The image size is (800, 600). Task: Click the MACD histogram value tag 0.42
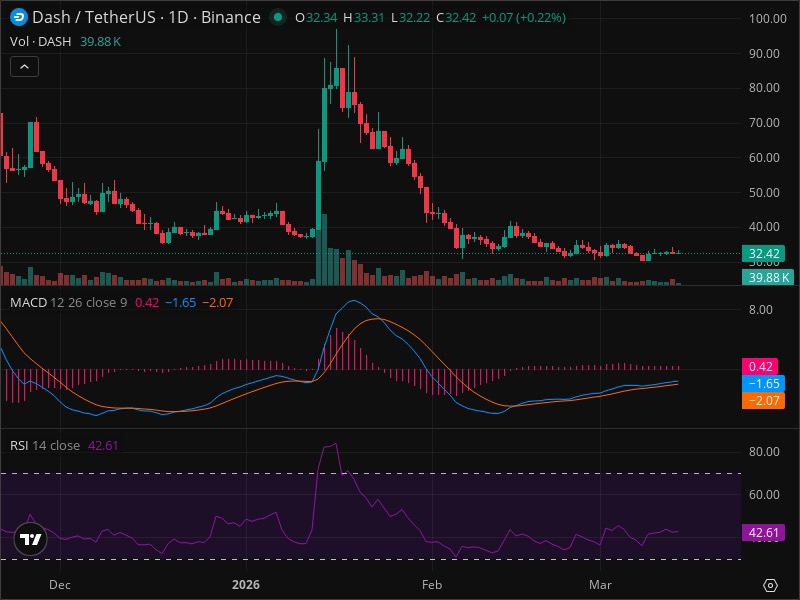pyautogui.click(x=760, y=366)
